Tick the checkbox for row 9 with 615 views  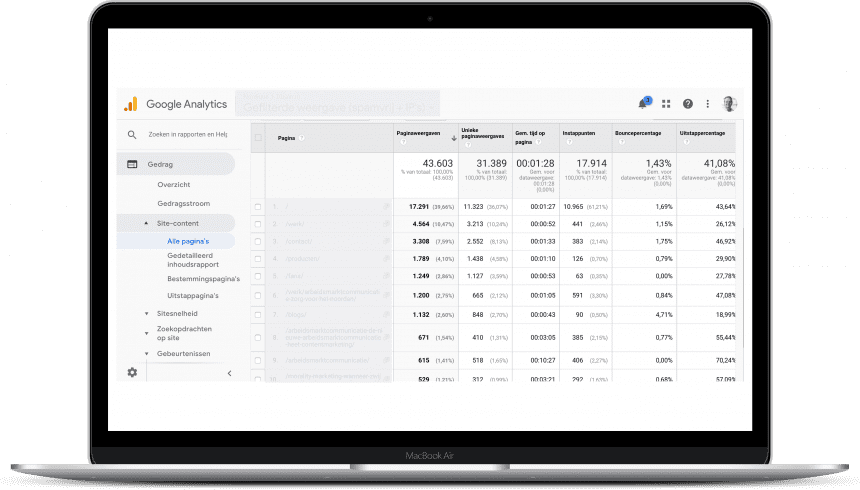(258, 361)
